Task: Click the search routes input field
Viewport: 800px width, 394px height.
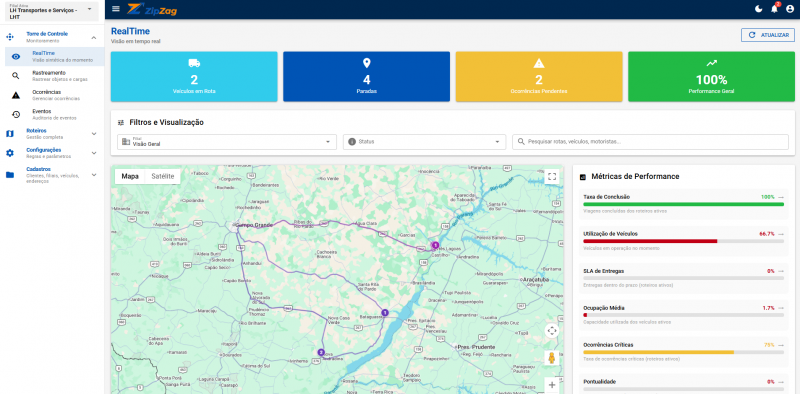Action: coord(651,142)
